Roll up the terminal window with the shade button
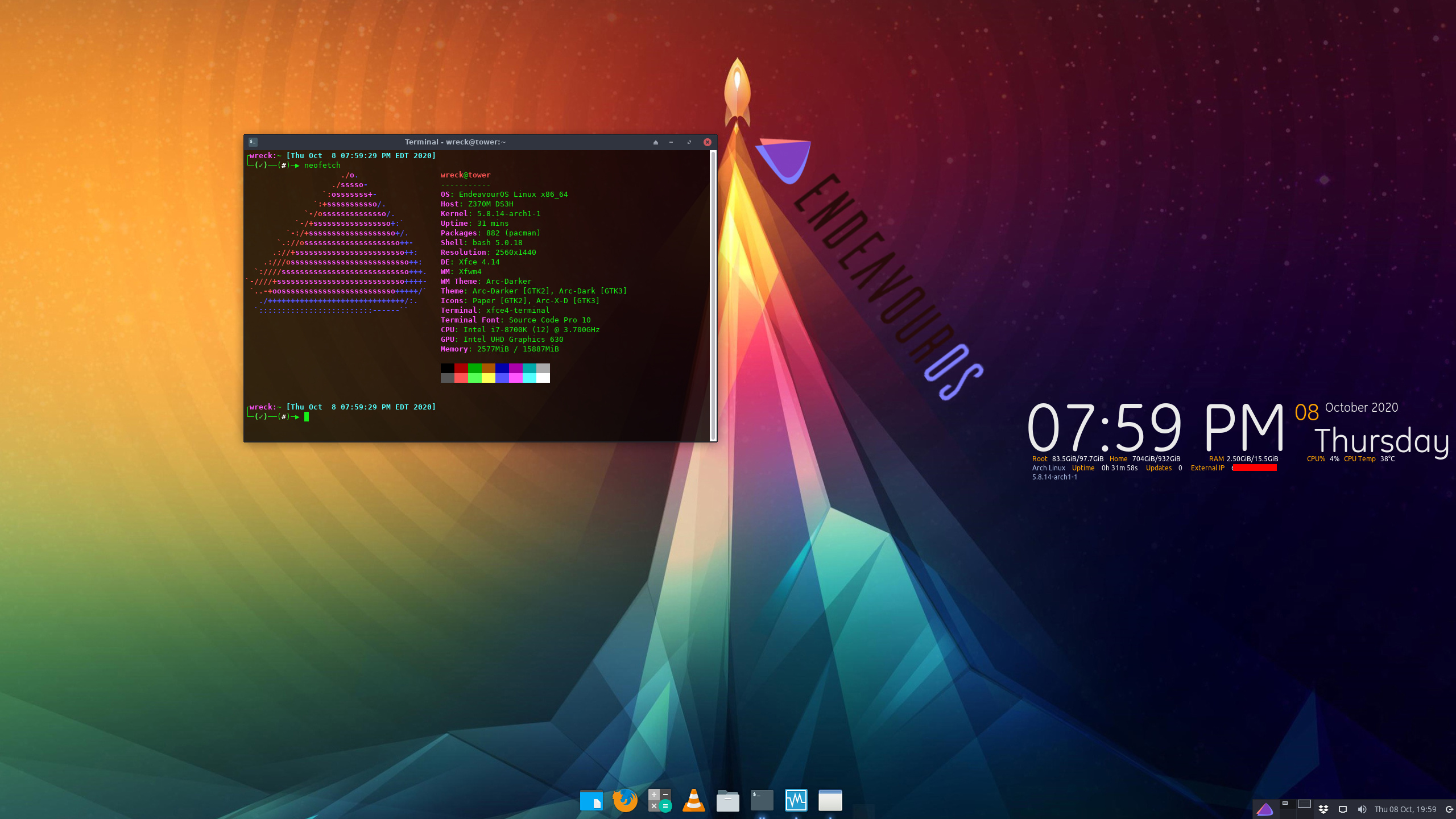The width and height of the screenshot is (1456, 819). point(656,142)
